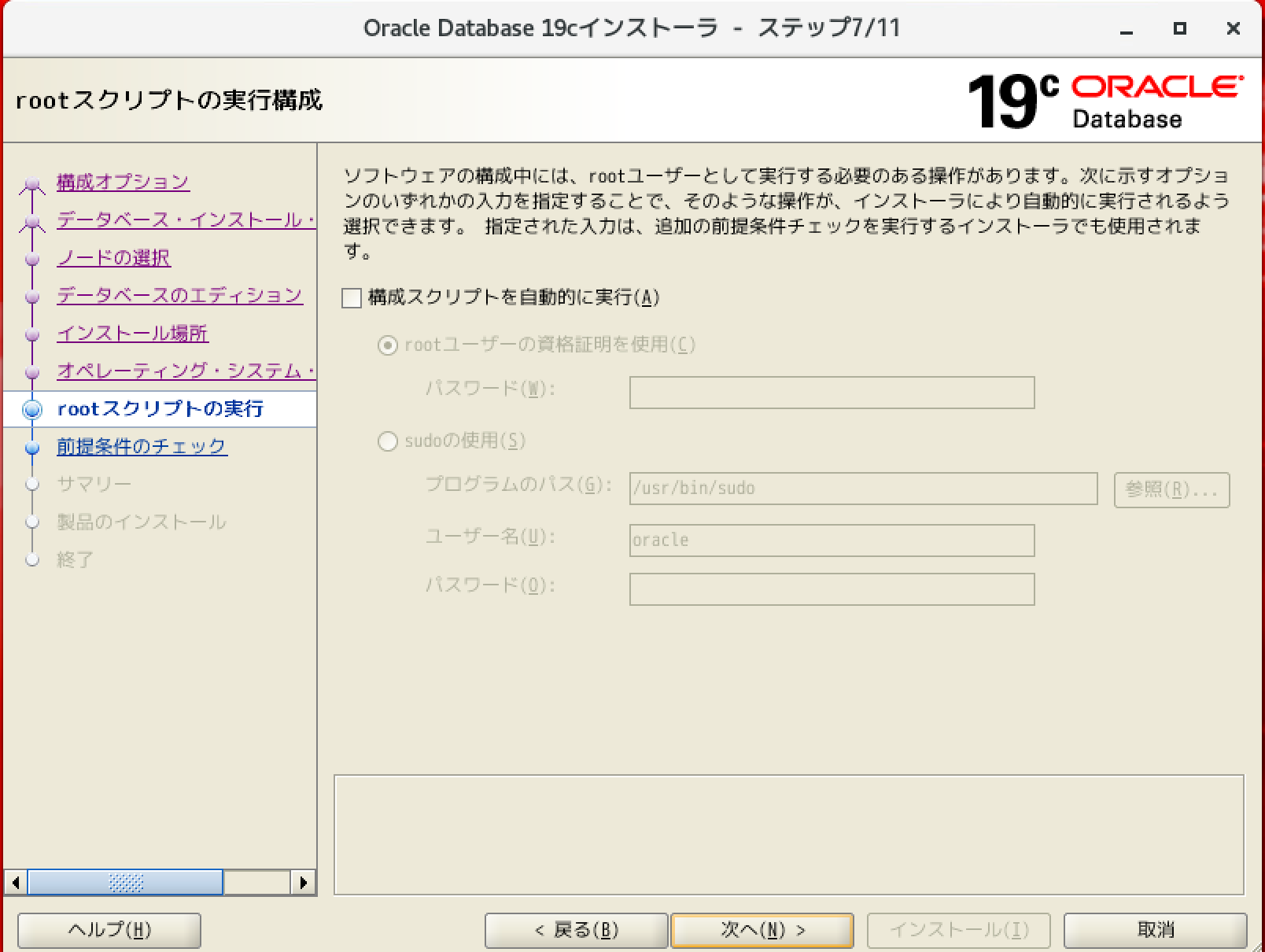This screenshot has height=952, width=1265.
Task: Click the プログラムのパス field with /usr/bin/sudo
Action: tap(863, 489)
